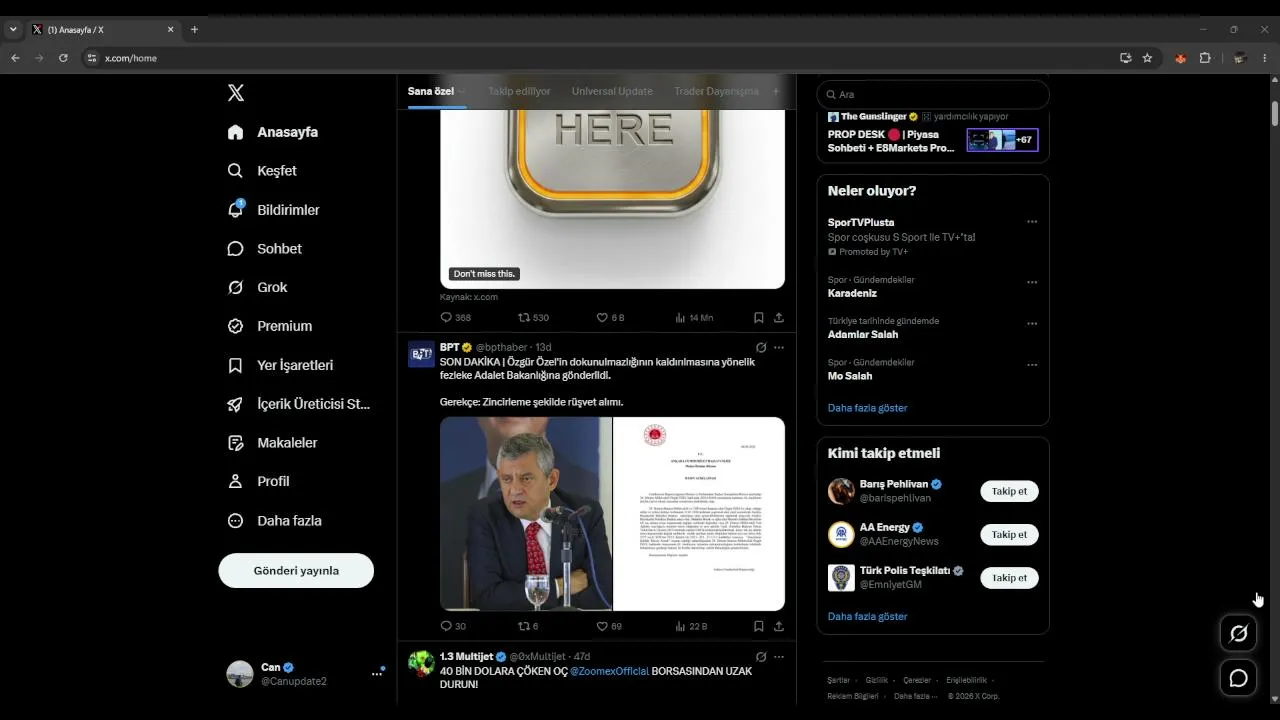Repost the post with 530 reposts
The height and width of the screenshot is (720, 1280).
click(523, 317)
